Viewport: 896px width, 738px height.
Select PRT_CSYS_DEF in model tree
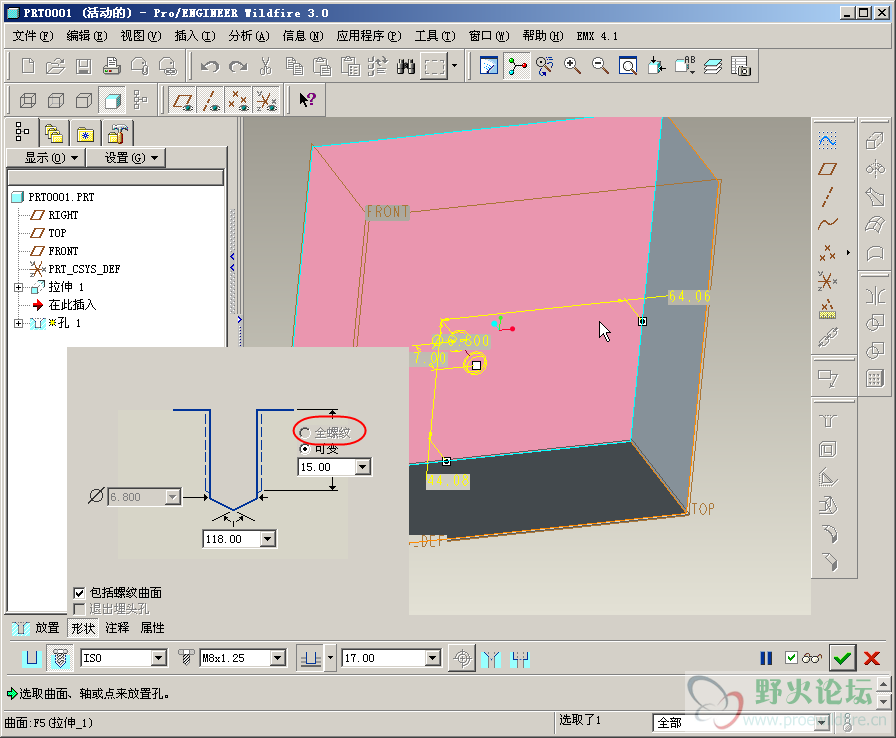tap(84, 269)
